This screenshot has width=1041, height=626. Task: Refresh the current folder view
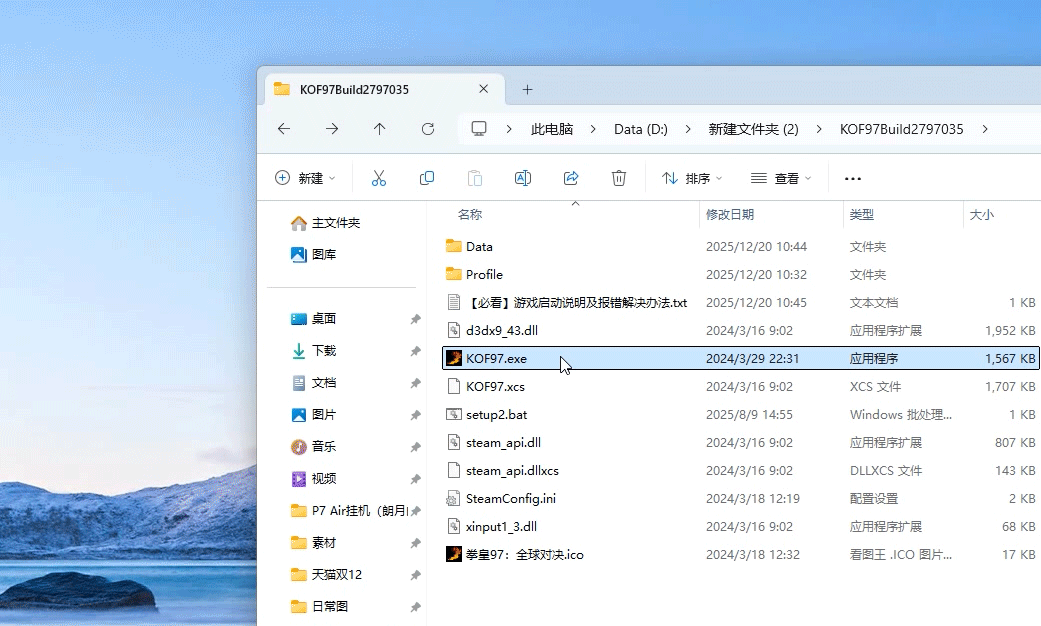tap(428, 129)
